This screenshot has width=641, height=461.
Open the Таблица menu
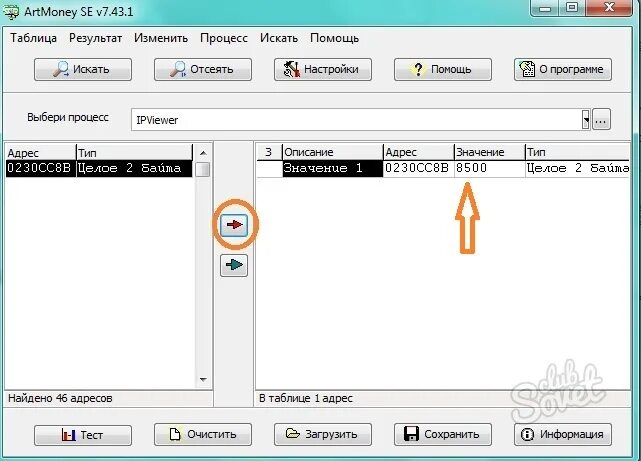click(34, 38)
